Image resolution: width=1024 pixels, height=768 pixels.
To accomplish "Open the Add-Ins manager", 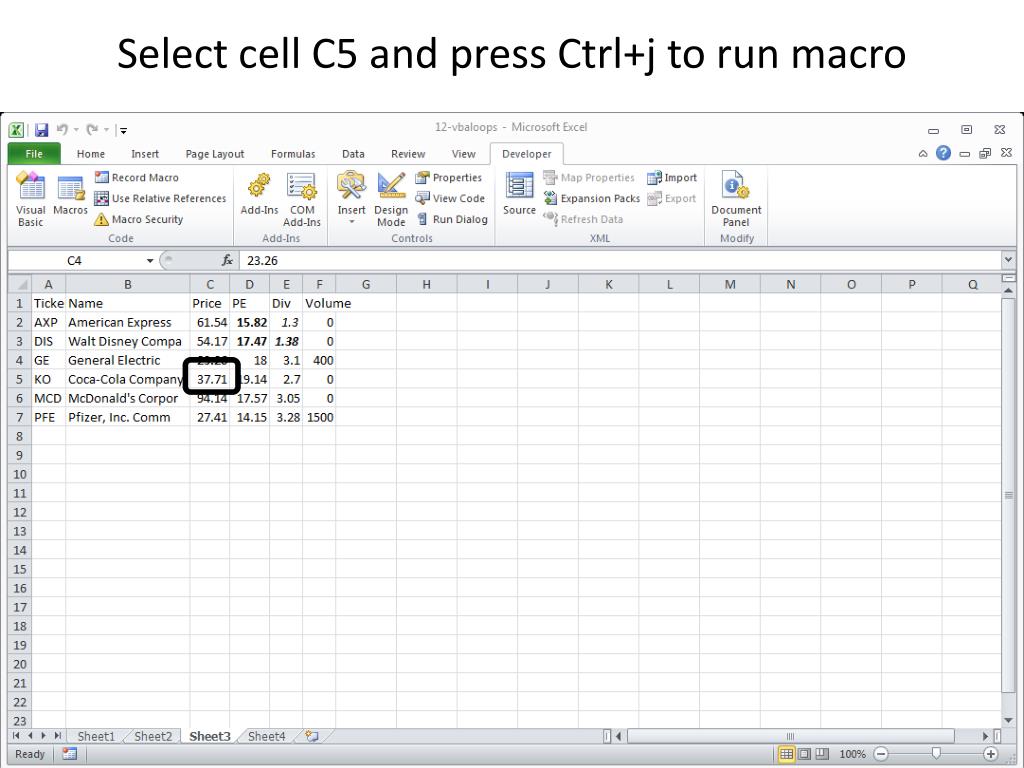I will pyautogui.click(x=259, y=195).
